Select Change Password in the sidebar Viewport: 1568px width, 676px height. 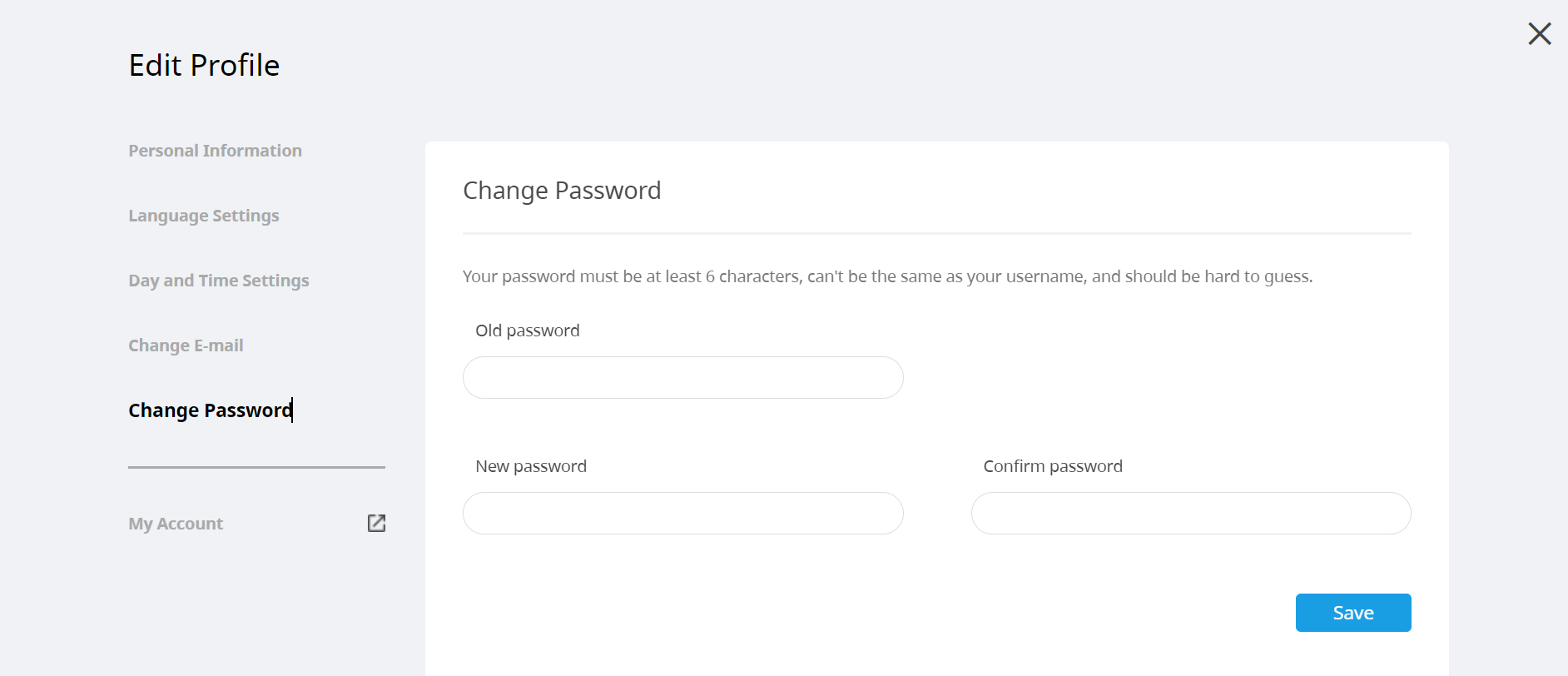pos(210,410)
